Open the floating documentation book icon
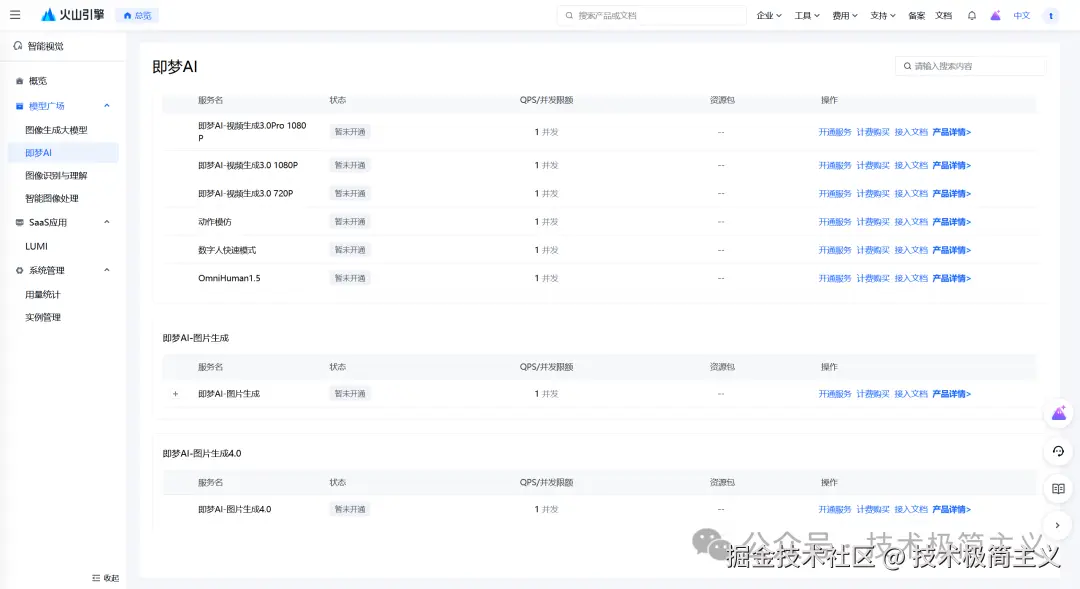 pos(1059,488)
